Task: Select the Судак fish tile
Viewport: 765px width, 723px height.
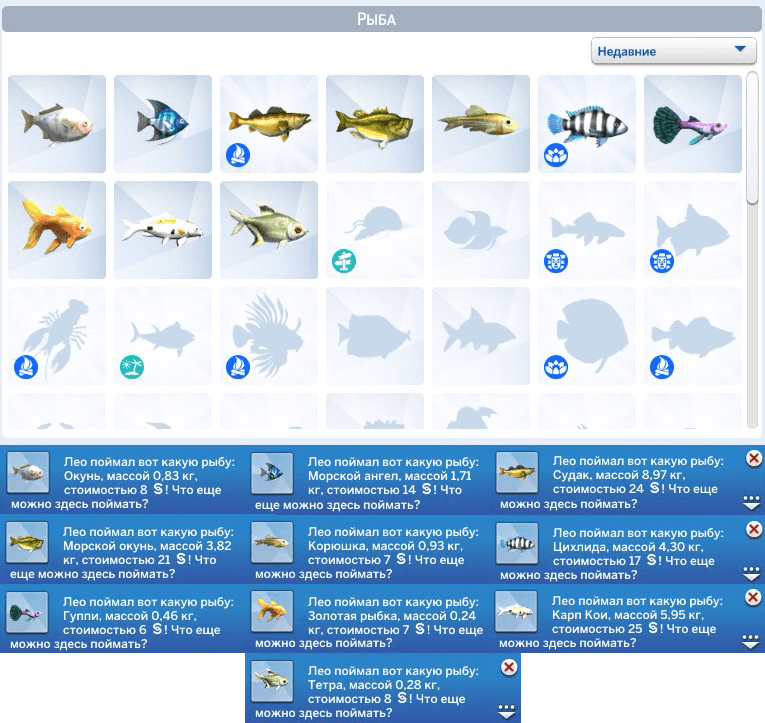Action: pyautogui.click(x=269, y=124)
